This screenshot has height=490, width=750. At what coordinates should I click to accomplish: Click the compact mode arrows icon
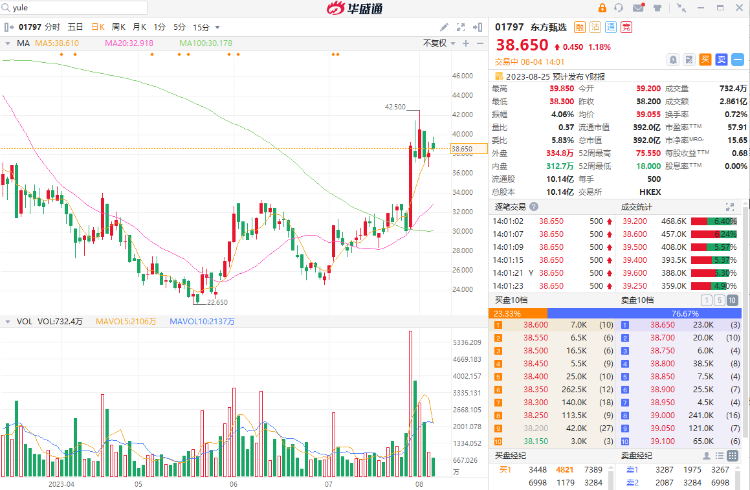pos(682,8)
